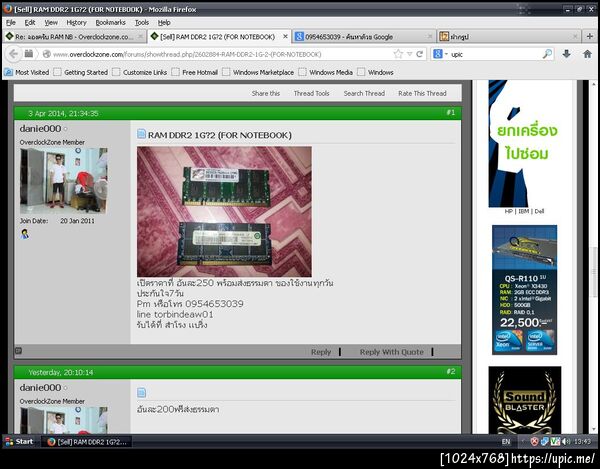Open the Share this dropdown

tap(266, 93)
